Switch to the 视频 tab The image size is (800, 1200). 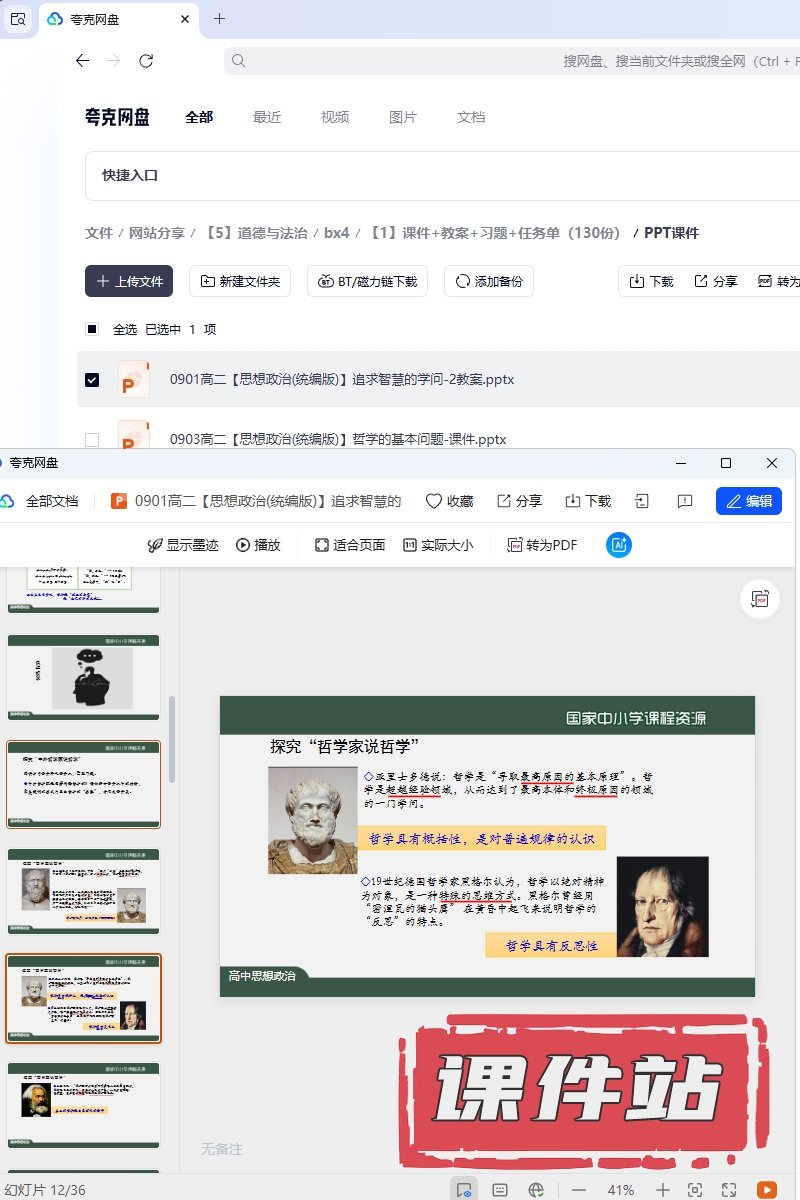[x=335, y=117]
